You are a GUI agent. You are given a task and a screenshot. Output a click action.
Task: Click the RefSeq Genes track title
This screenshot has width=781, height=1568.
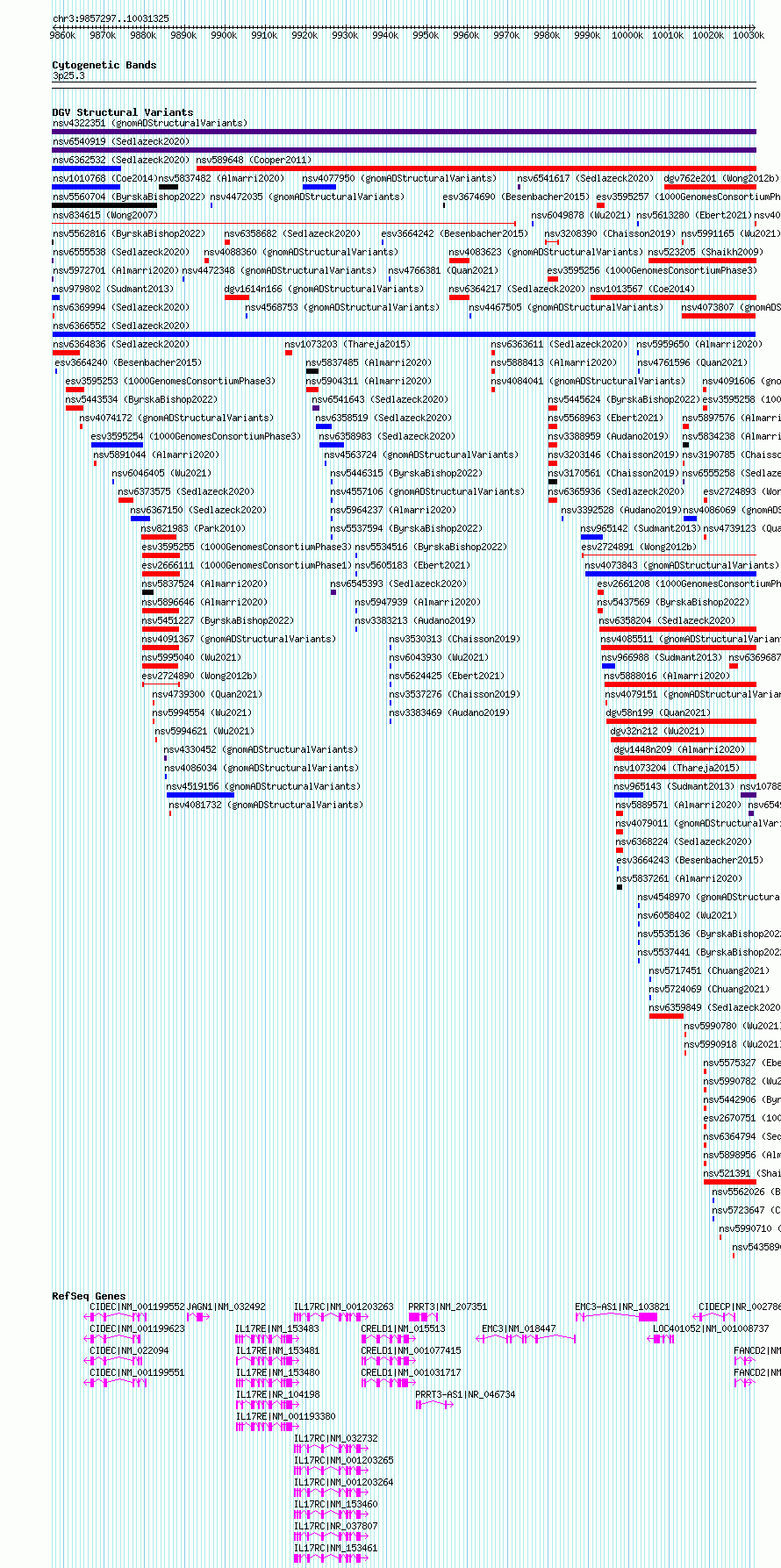pyautogui.click(x=89, y=1296)
